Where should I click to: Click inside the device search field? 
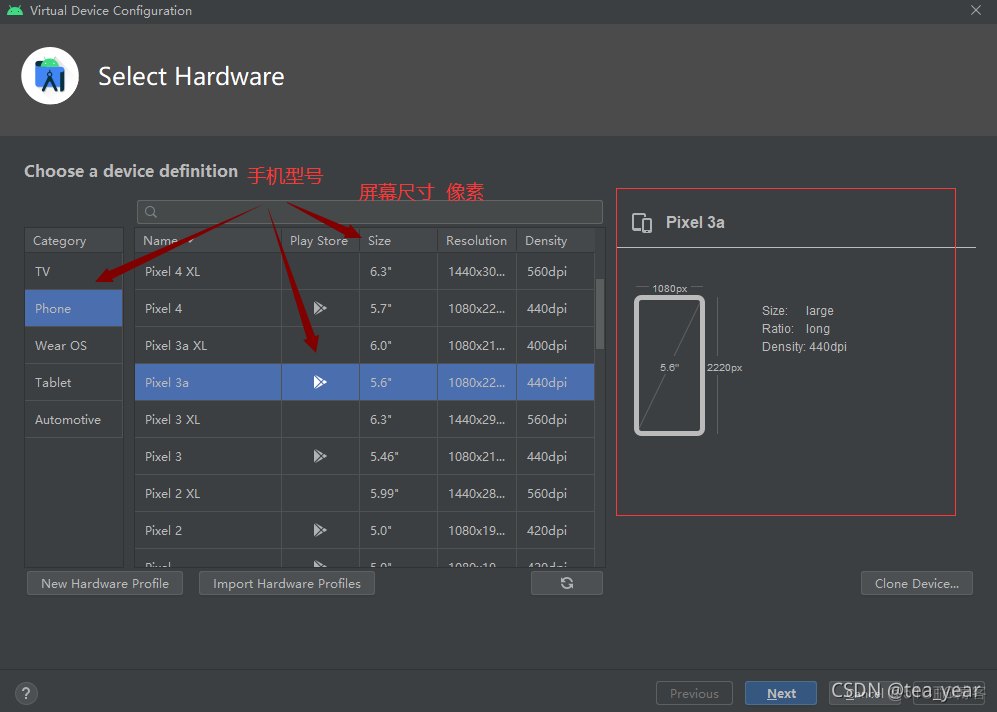tap(370, 211)
